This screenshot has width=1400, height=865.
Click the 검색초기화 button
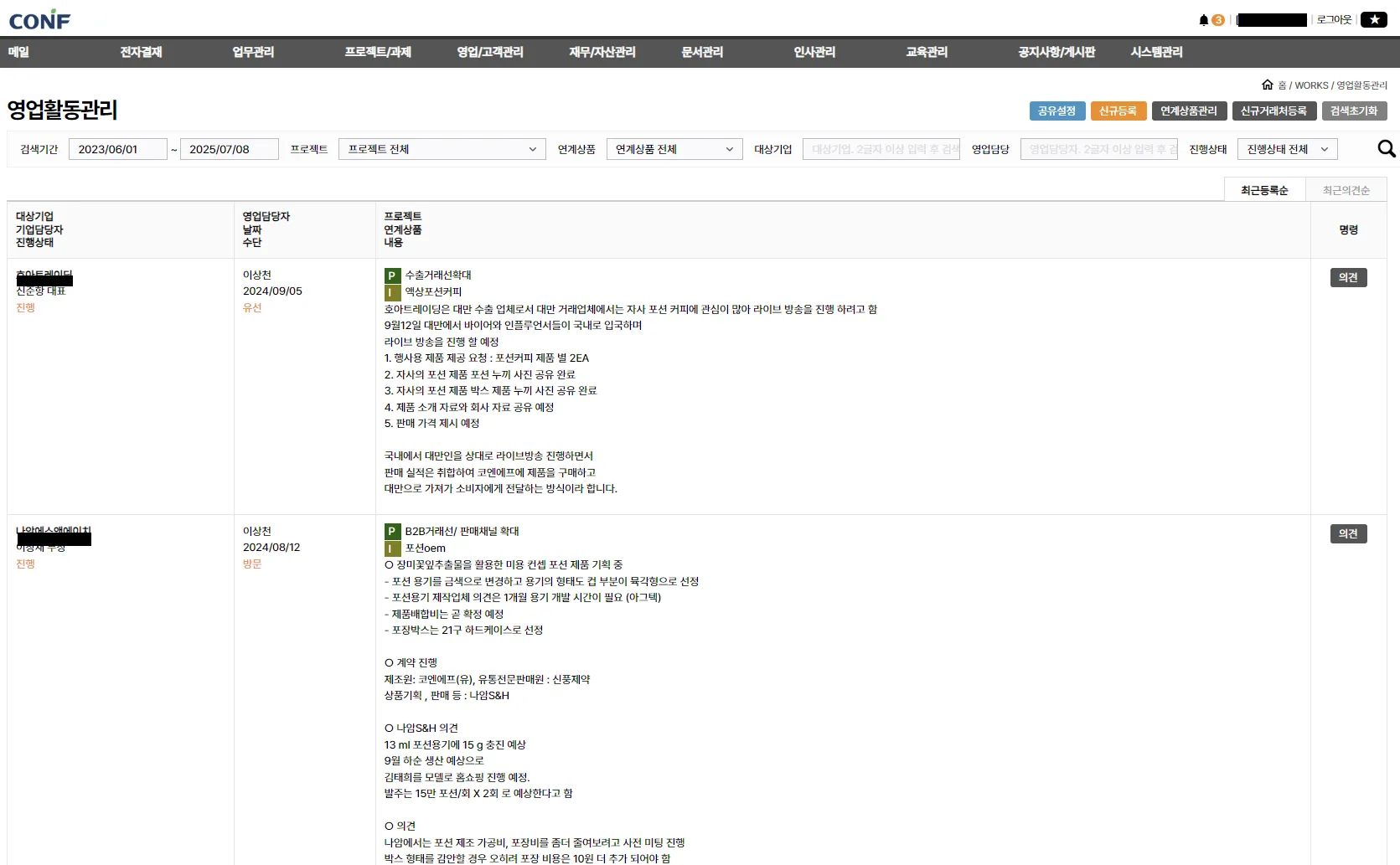point(1354,111)
